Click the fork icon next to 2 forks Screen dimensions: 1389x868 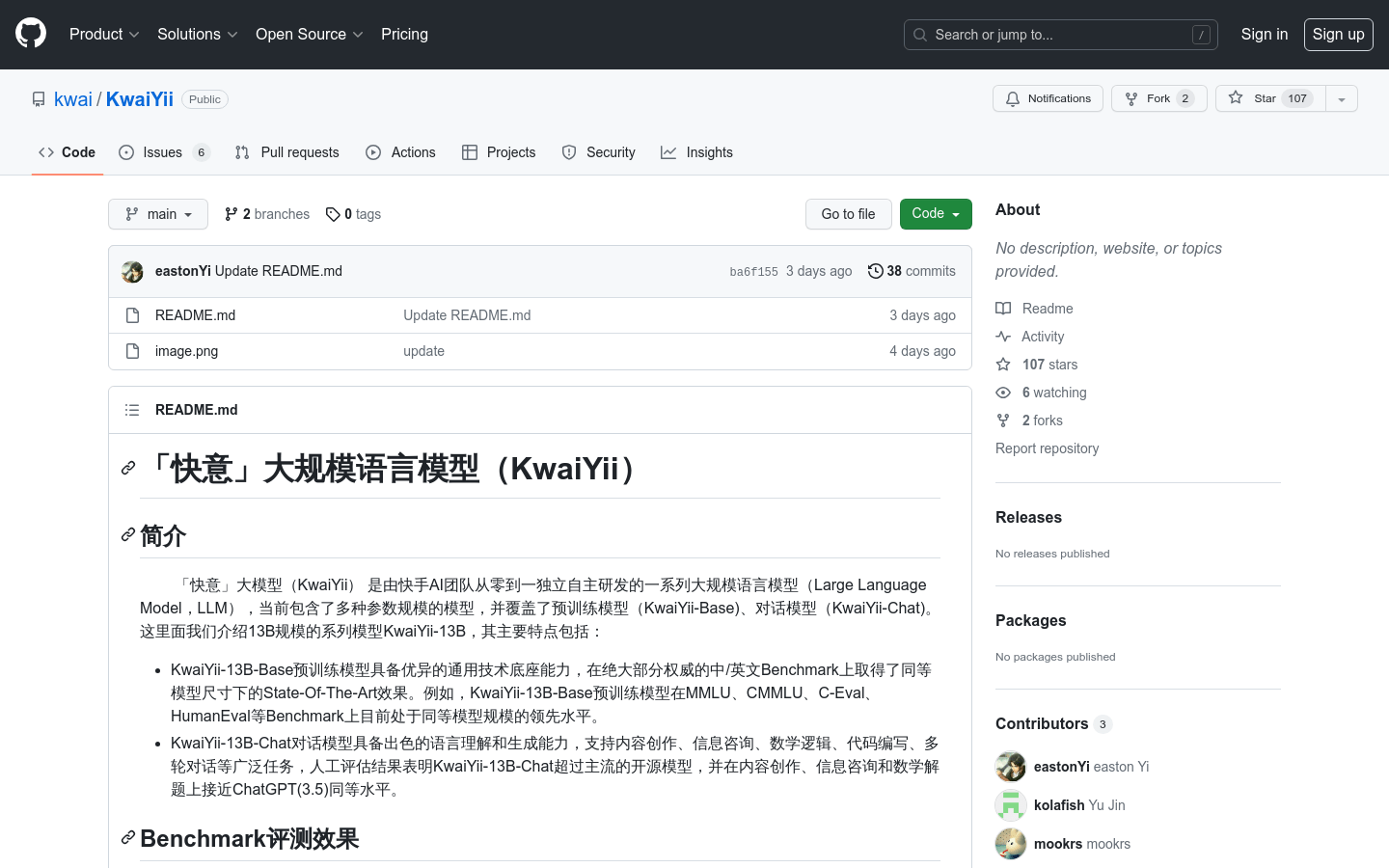click(1003, 420)
